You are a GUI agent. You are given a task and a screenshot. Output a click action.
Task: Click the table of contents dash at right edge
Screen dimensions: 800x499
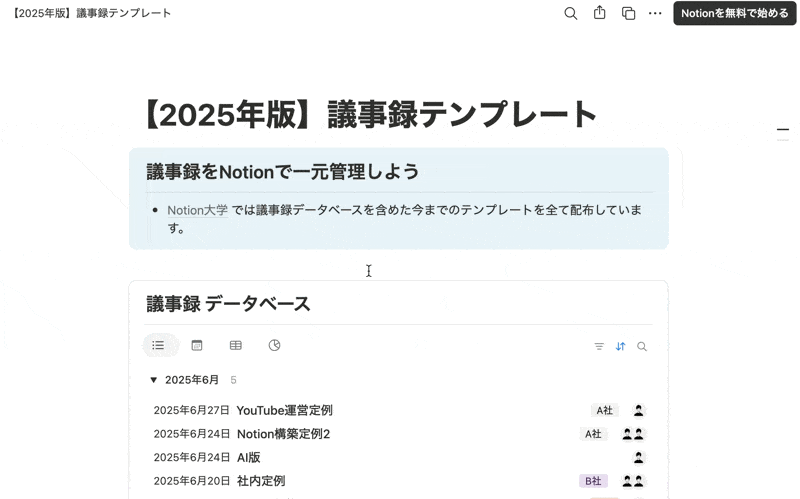pyautogui.click(x=783, y=130)
